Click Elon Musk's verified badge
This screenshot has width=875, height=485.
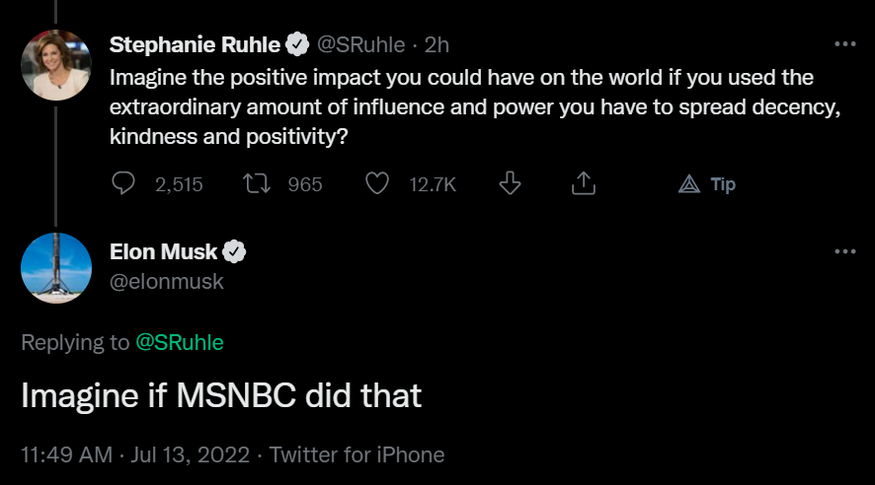234,252
